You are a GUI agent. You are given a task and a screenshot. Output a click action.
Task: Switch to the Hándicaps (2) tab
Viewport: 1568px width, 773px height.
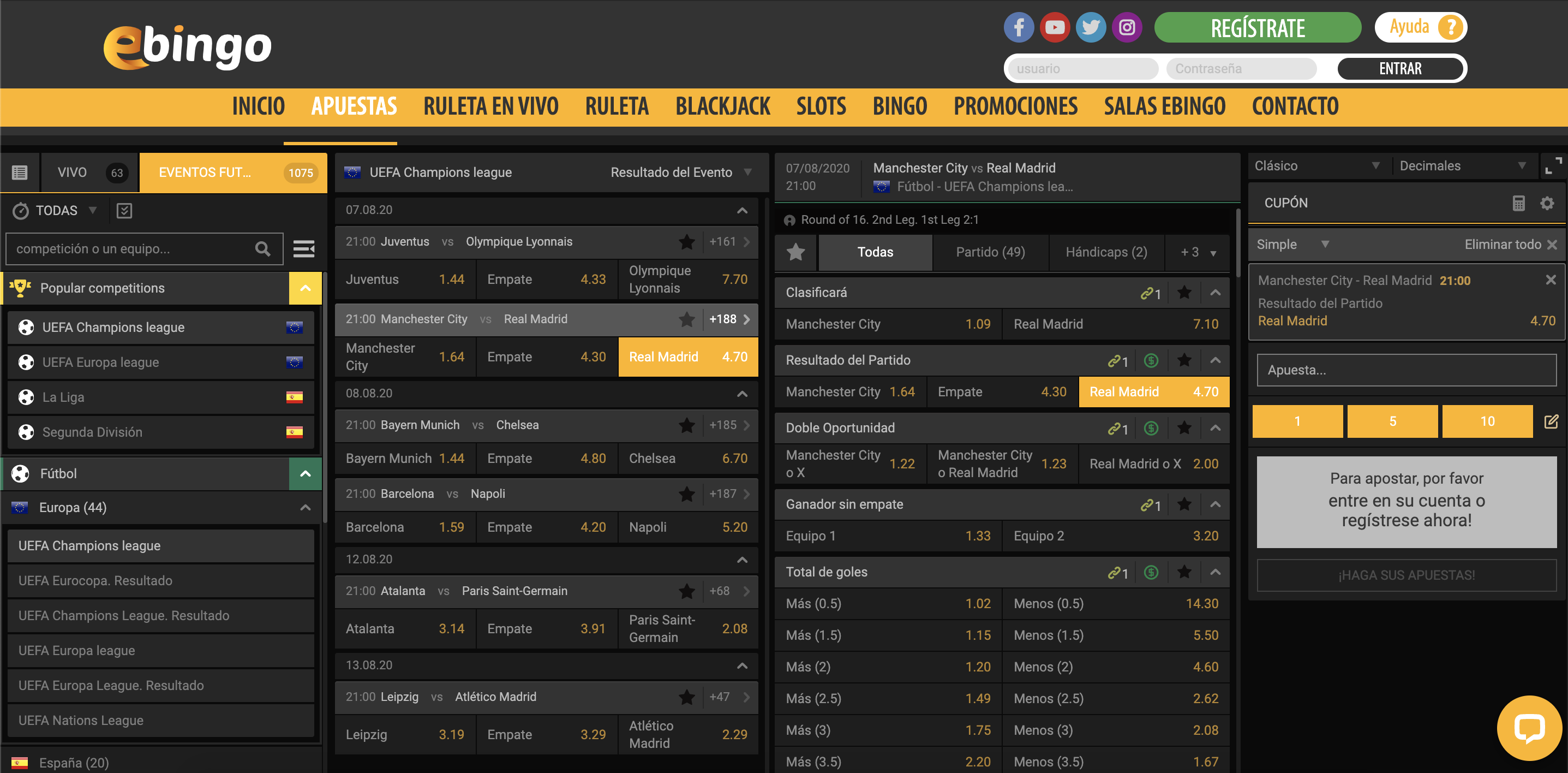tap(1106, 252)
